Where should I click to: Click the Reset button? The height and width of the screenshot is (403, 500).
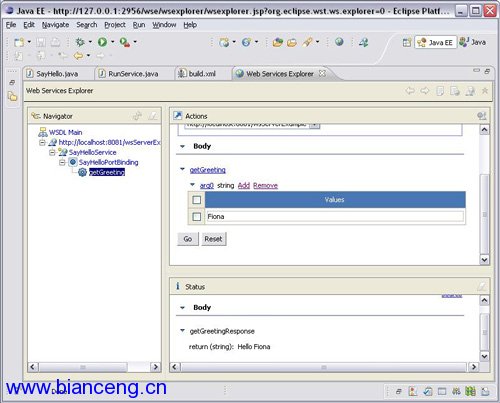[x=213, y=239]
